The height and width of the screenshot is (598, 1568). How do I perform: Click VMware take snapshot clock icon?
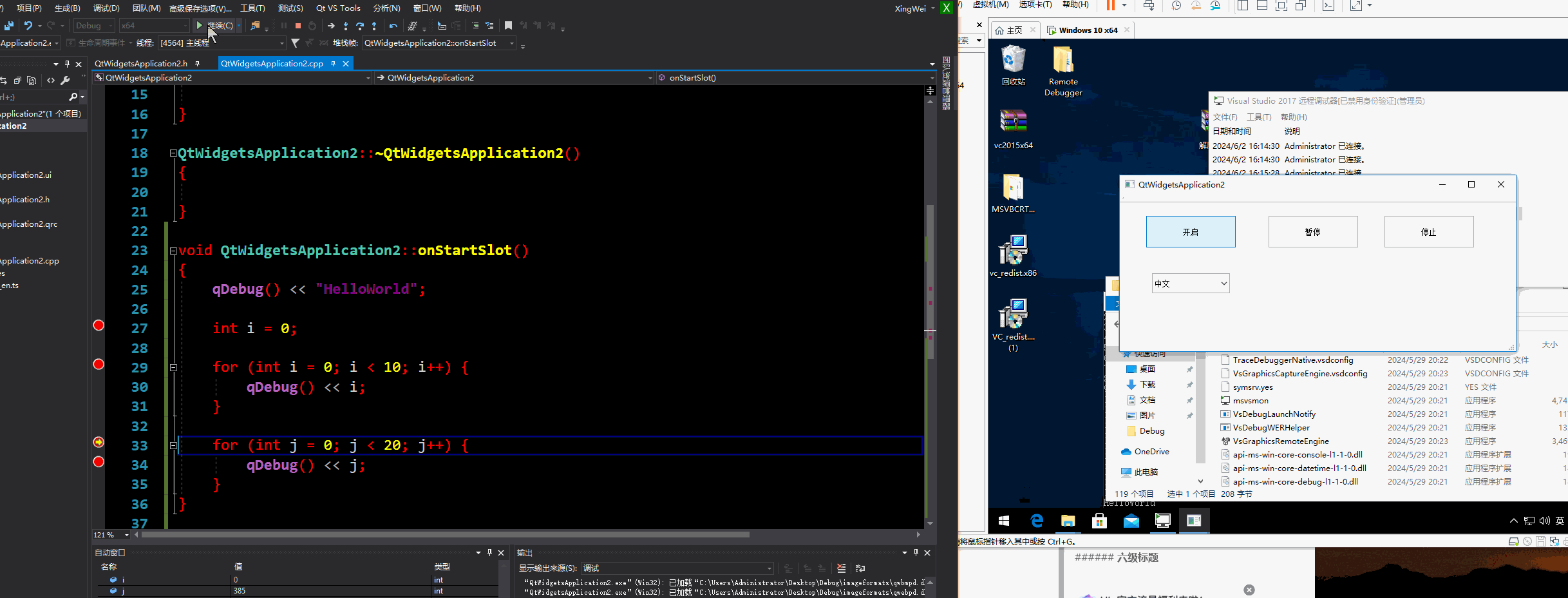click(1176, 5)
